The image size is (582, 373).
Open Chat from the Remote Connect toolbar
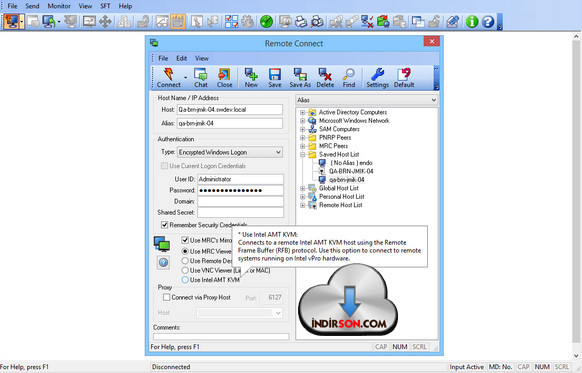click(201, 78)
